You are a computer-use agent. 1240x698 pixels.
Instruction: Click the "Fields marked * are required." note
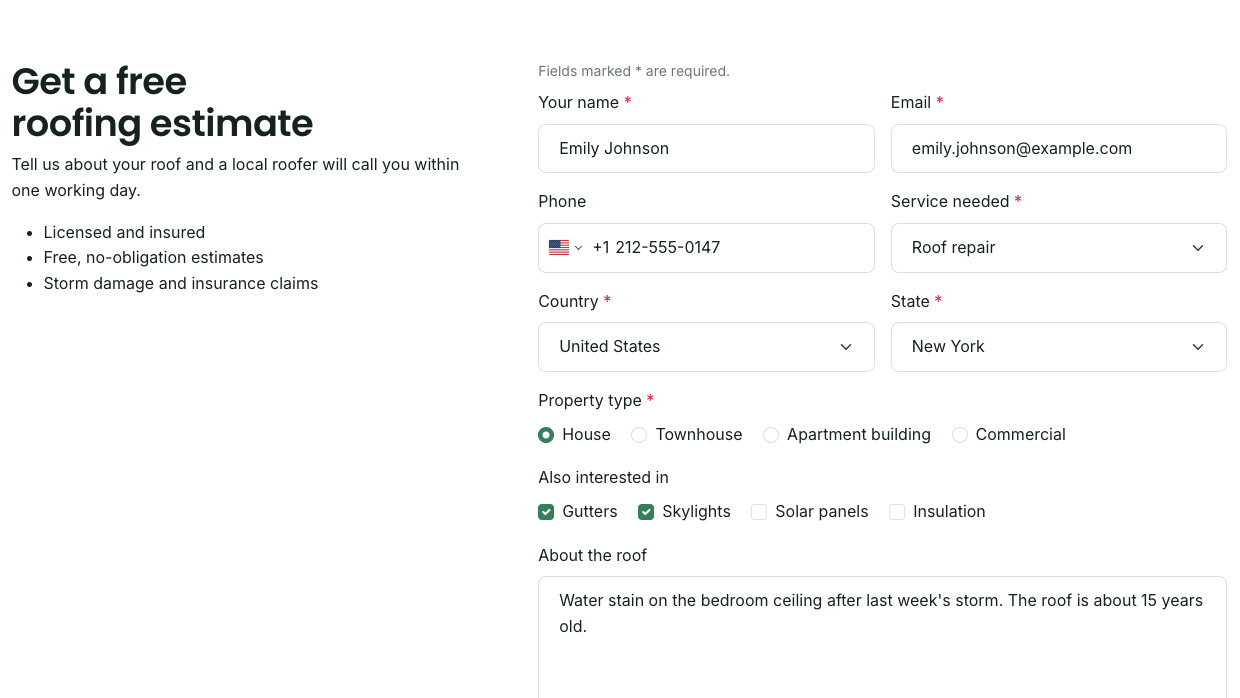(634, 71)
